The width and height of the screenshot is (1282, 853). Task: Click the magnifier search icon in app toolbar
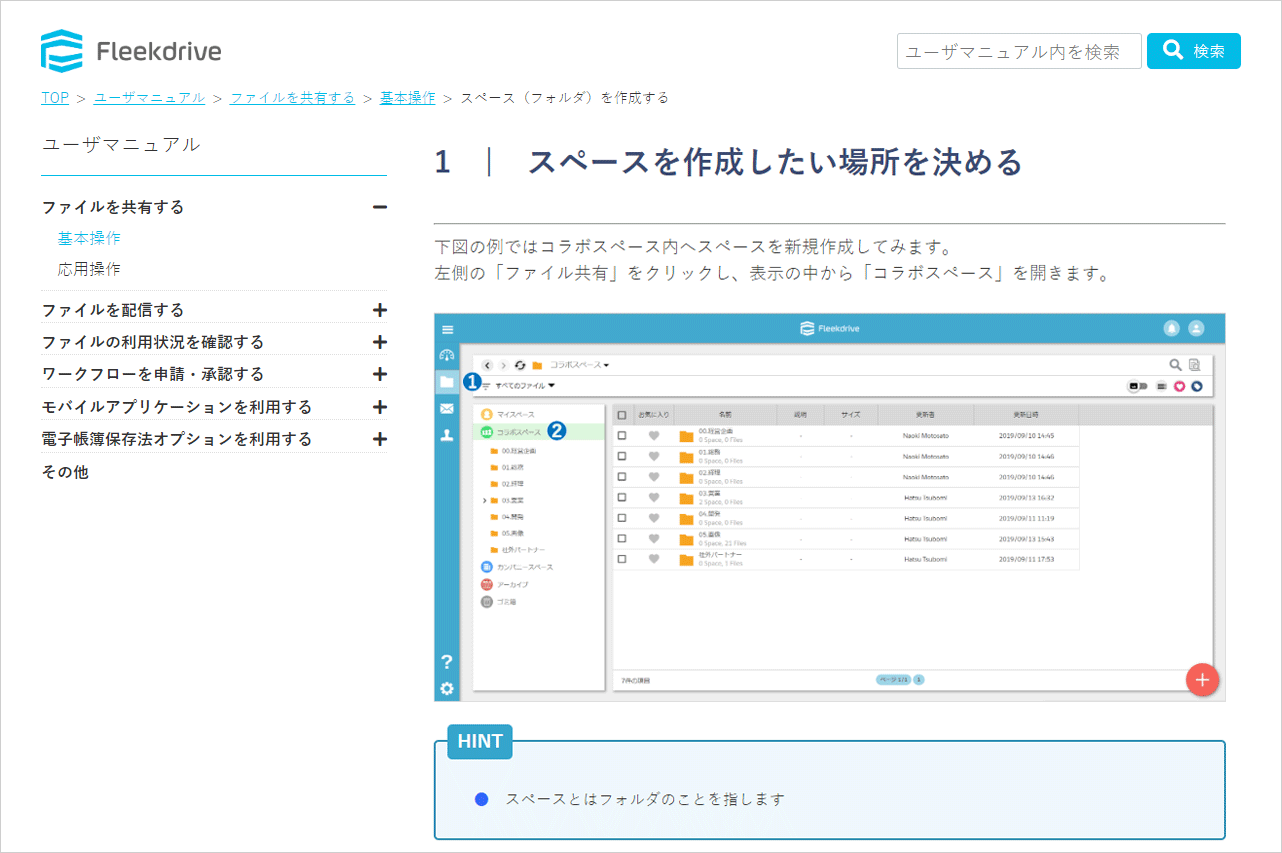pos(1176,365)
